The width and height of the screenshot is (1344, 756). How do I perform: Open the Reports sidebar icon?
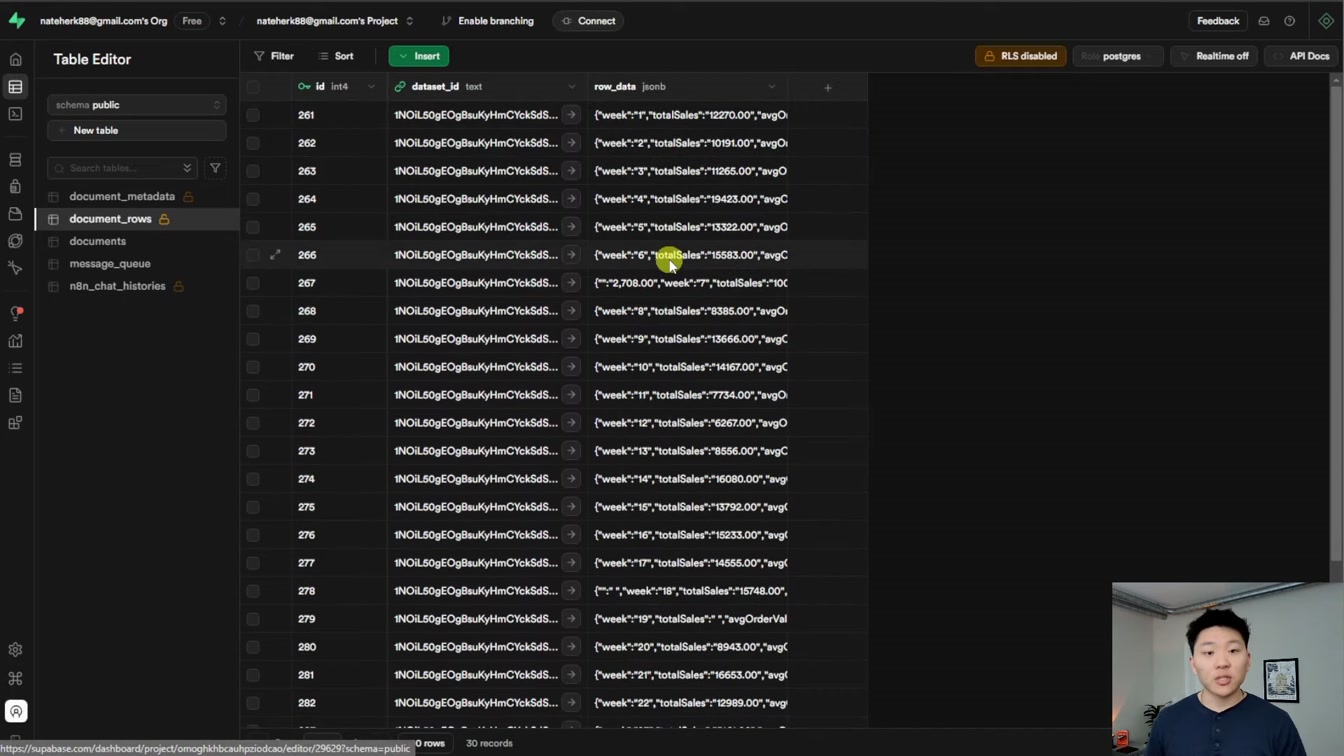pos(15,341)
